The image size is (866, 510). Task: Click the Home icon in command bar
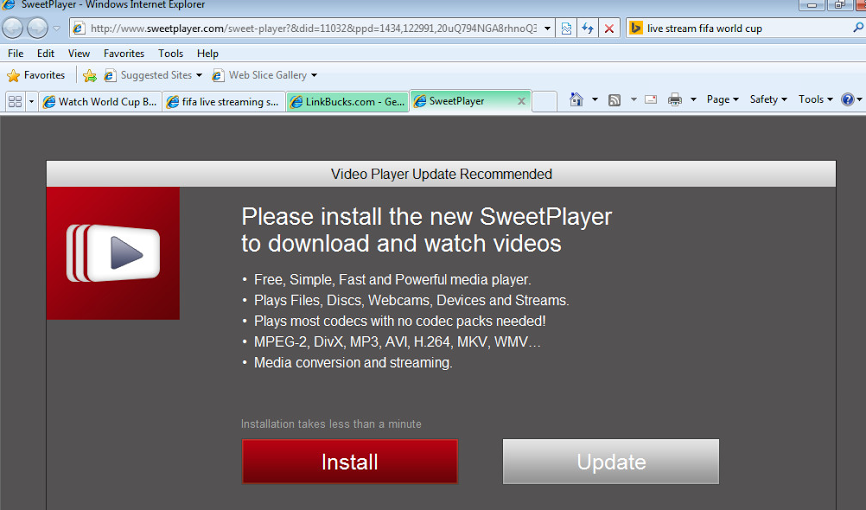point(576,100)
